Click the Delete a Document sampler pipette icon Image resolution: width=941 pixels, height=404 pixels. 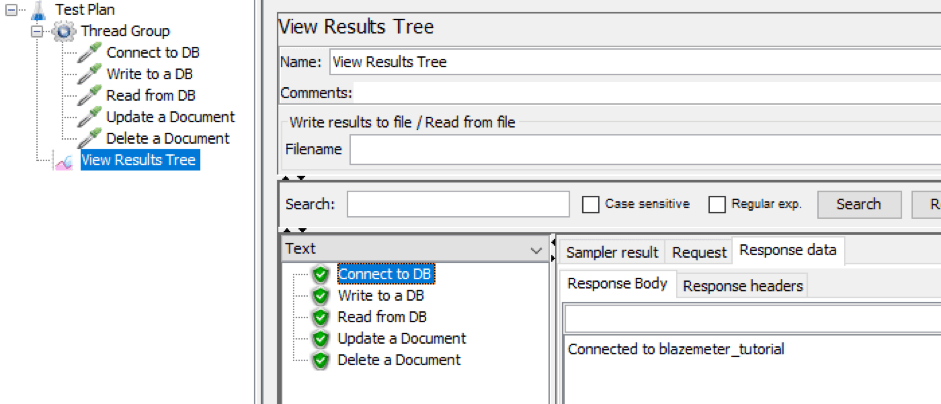[90, 139]
